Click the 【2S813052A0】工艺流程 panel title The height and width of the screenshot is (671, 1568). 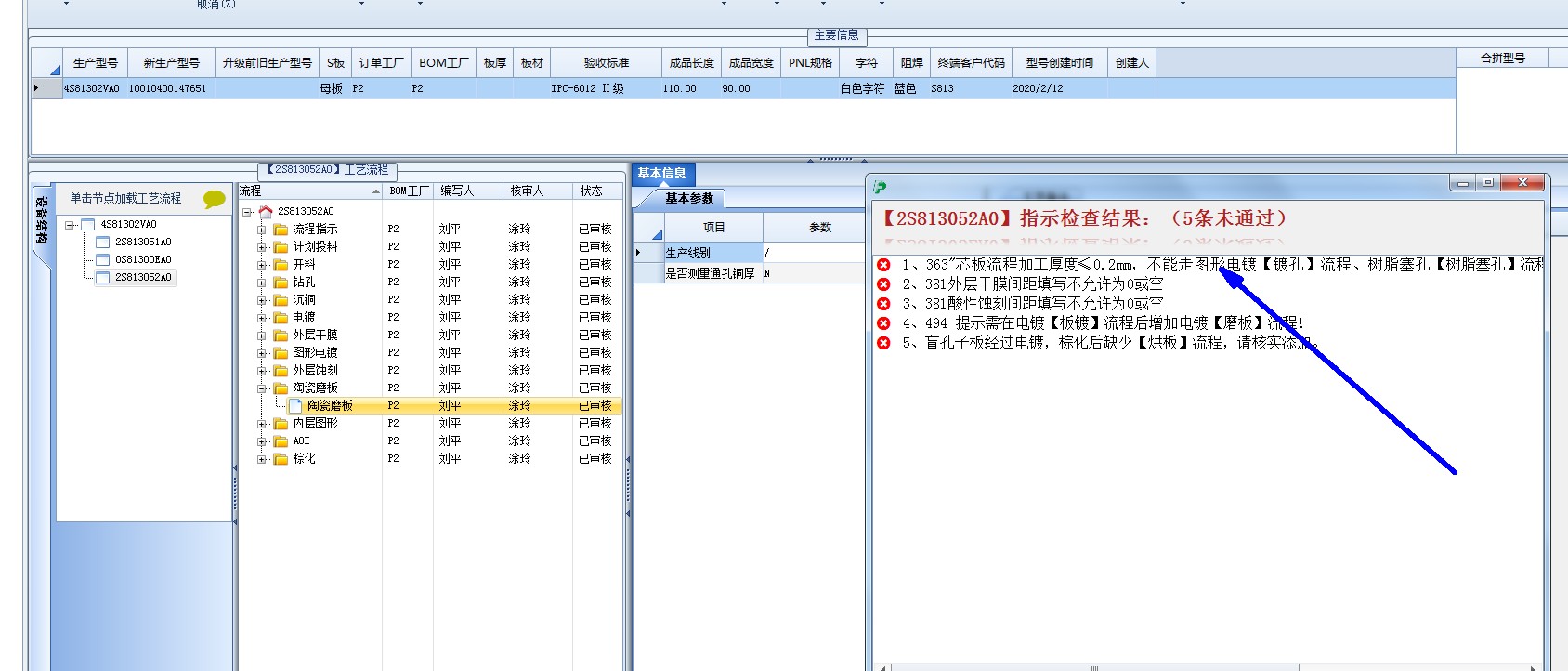[328, 170]
